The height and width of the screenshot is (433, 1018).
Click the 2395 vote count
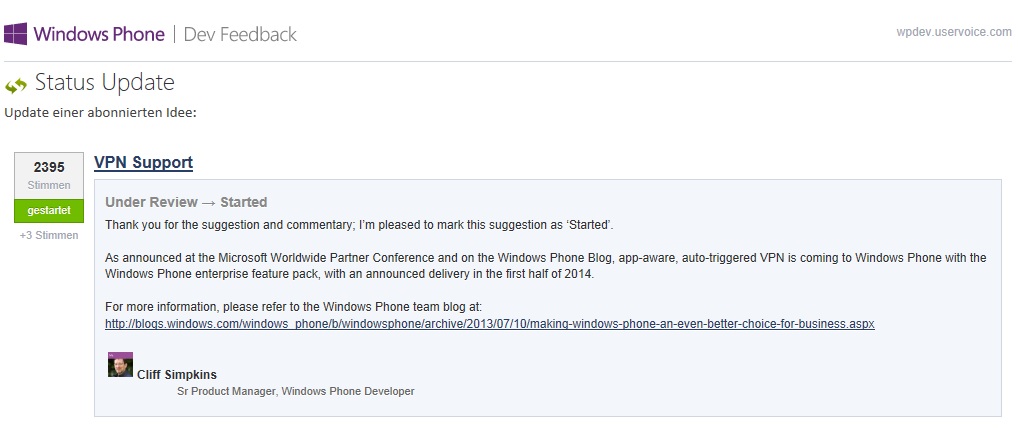pyautogui.click(x=49, y=168)
